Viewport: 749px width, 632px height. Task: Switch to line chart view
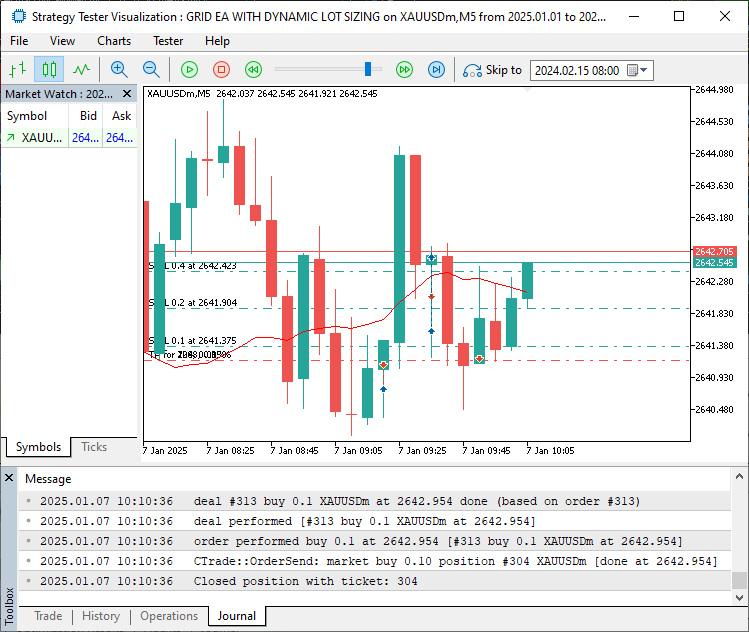coord(81,69)
